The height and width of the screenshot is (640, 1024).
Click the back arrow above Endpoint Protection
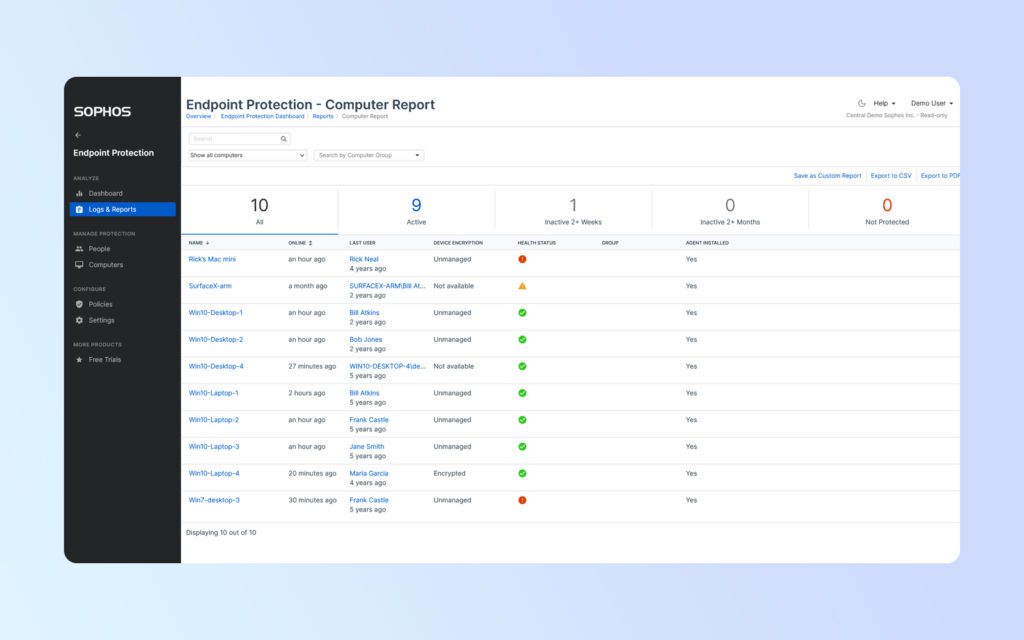tap(78, 134)
